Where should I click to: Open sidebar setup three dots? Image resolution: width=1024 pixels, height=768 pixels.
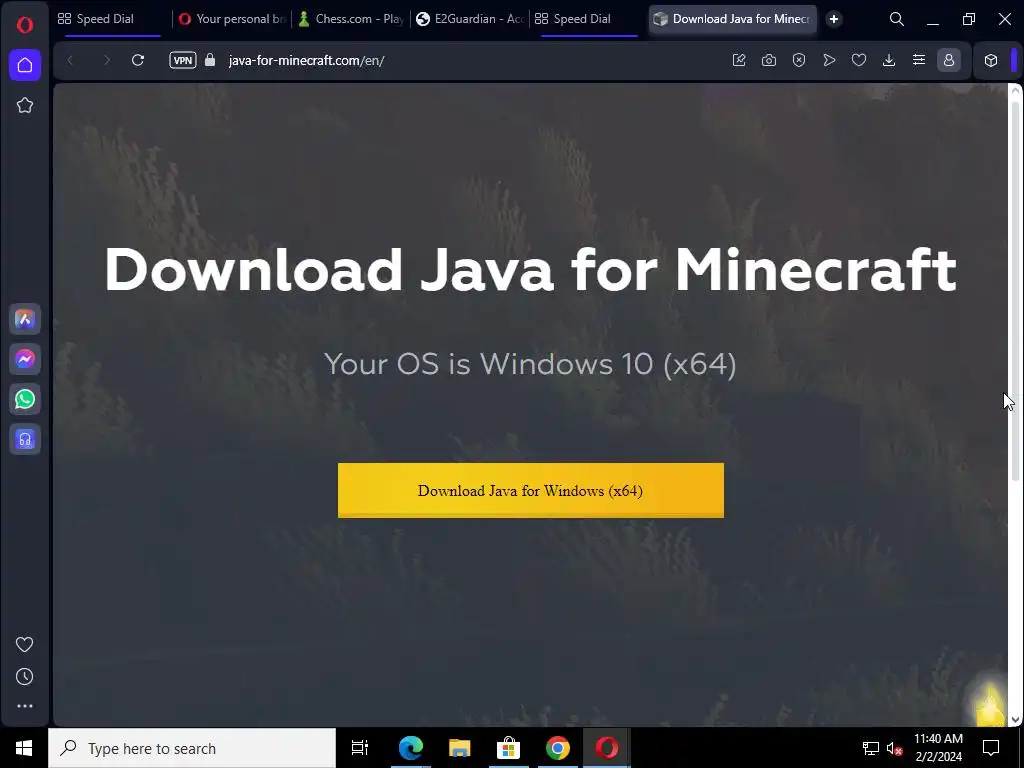pyautogui.click(x=25, y=706)
